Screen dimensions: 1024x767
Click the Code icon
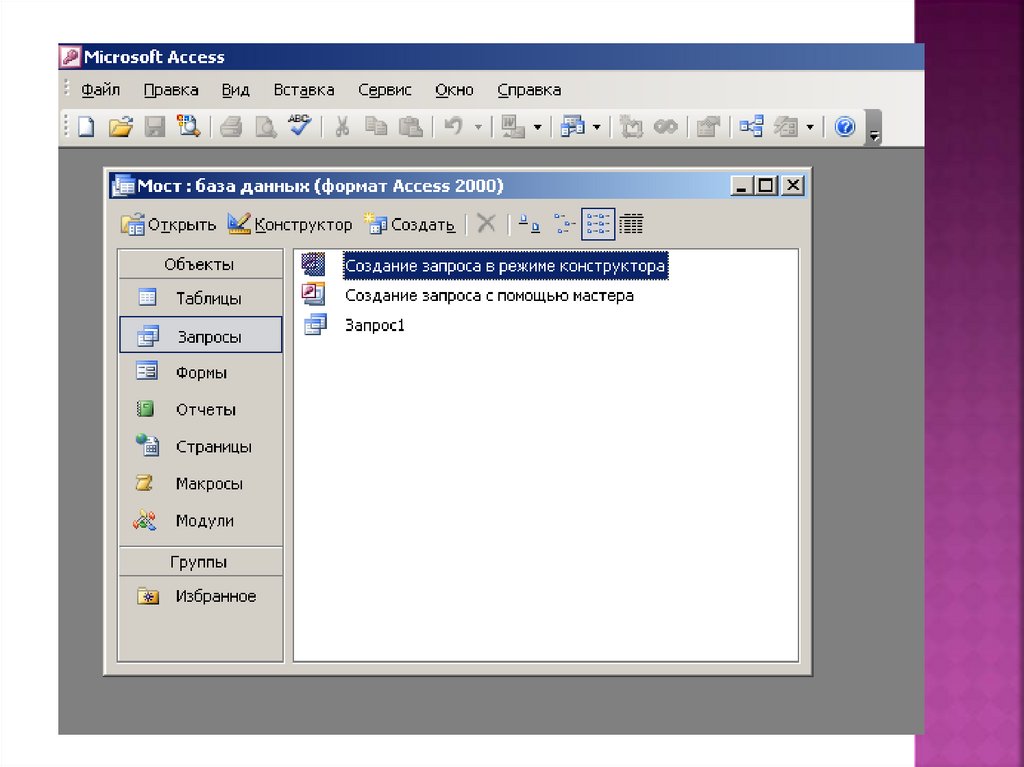click(x=631, y=126)
